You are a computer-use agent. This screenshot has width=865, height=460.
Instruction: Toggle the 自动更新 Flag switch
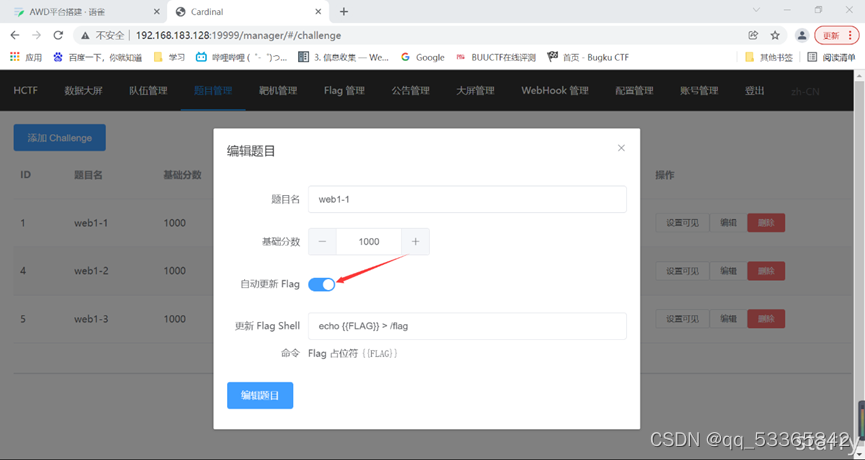pyautogui.click(x=322, y=284)
